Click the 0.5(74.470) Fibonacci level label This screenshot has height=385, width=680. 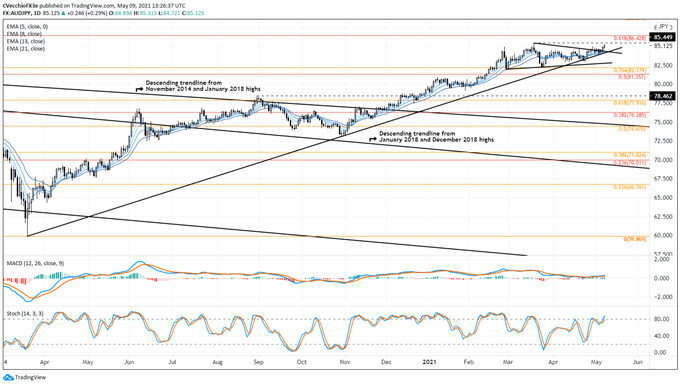pos(632,129)
